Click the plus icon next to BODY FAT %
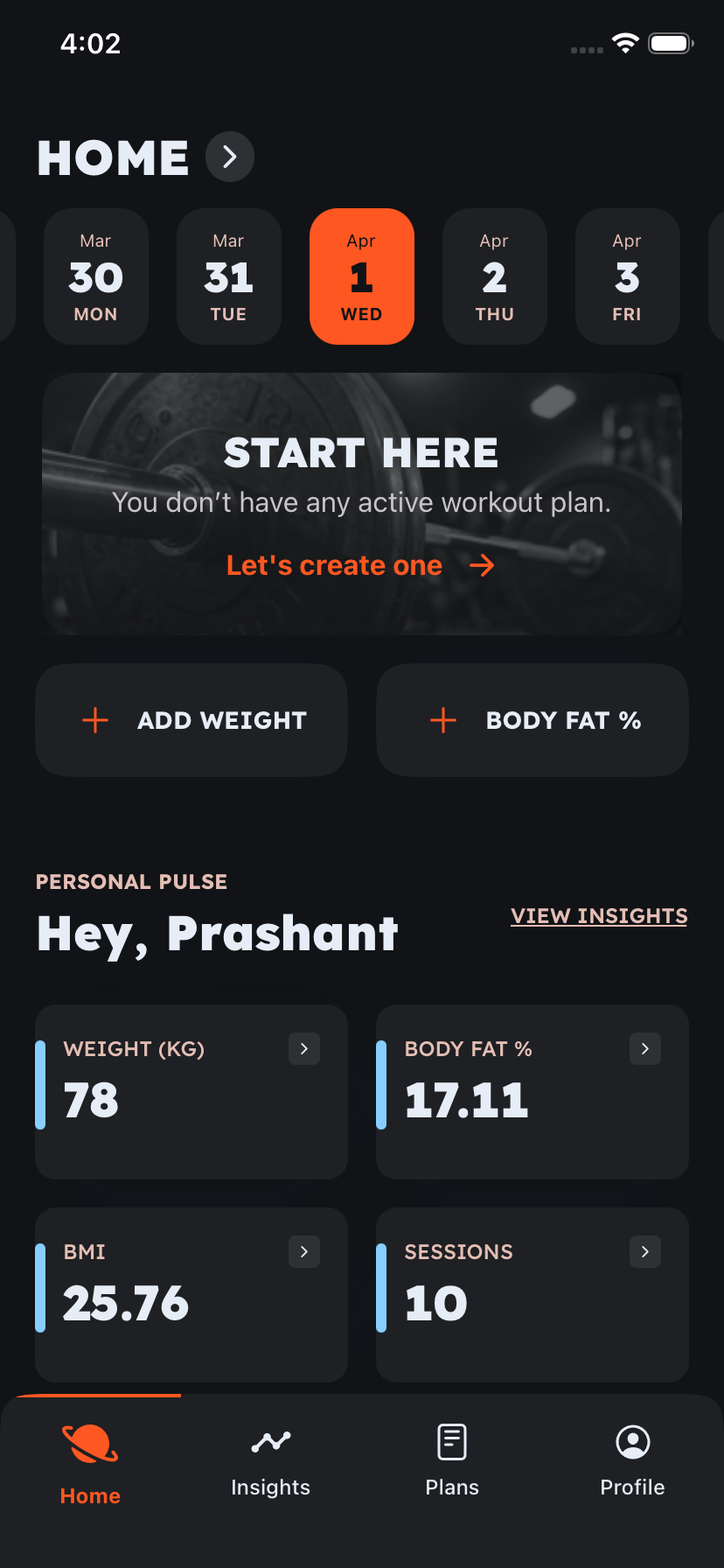The width and height of the screenshot is (724, 1568). tap(443, 720)
